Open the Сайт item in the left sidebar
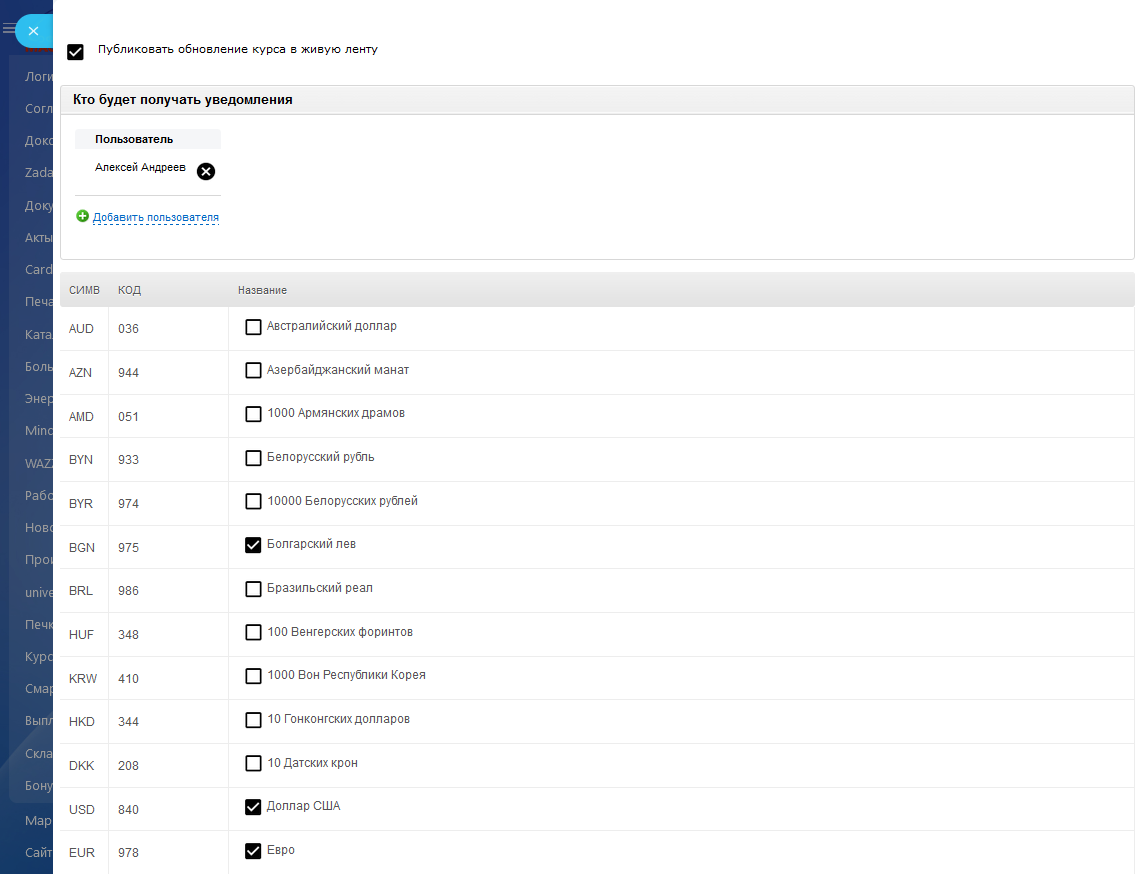 point(39,853)
